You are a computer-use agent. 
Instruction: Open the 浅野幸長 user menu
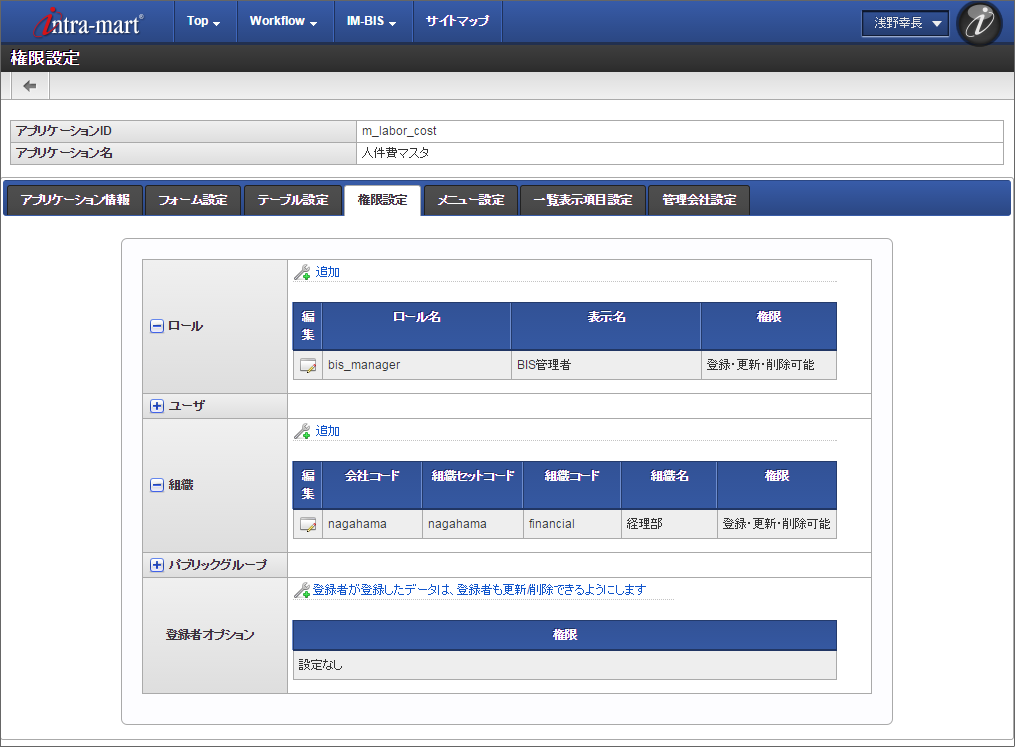point(904,23)
